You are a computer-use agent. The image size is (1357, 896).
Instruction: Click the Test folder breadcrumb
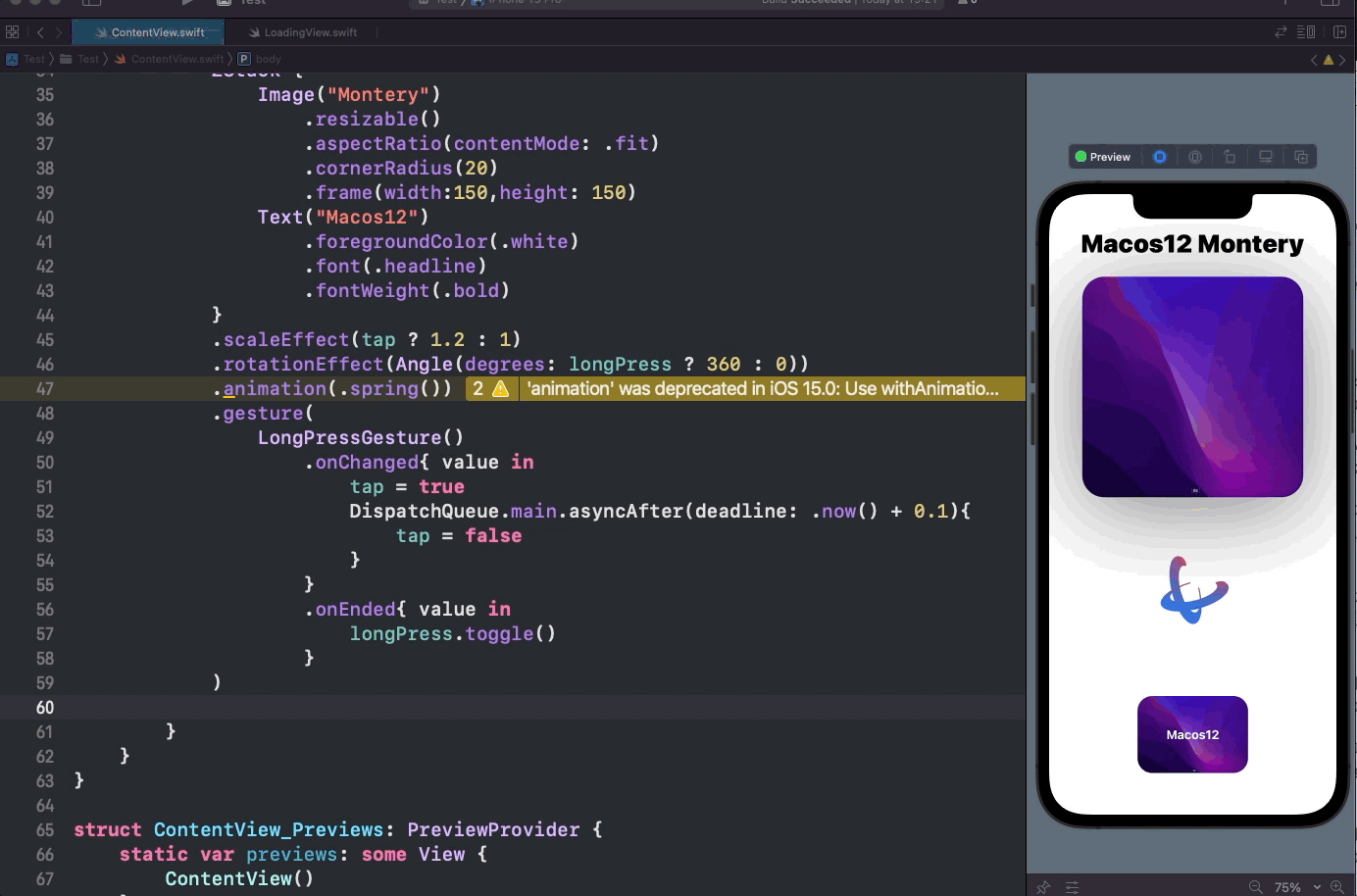click(79, 59)
